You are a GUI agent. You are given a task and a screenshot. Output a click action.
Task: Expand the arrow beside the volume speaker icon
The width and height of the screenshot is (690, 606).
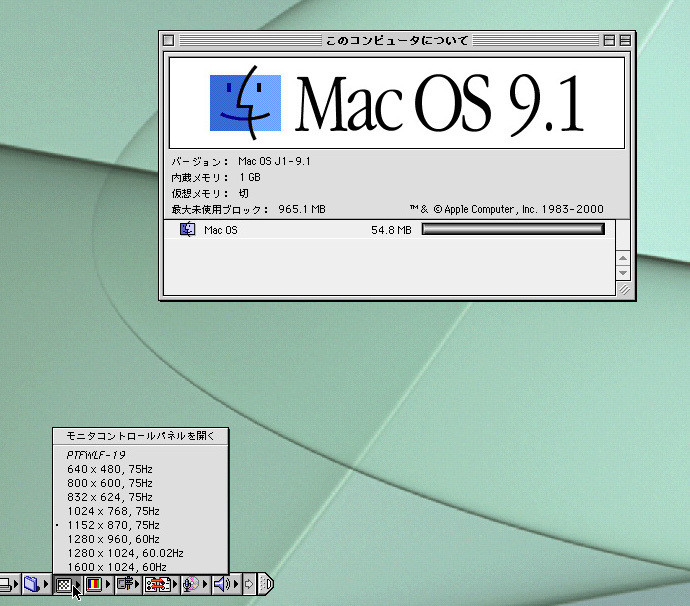pyautogui.click(x=236, y=584)
